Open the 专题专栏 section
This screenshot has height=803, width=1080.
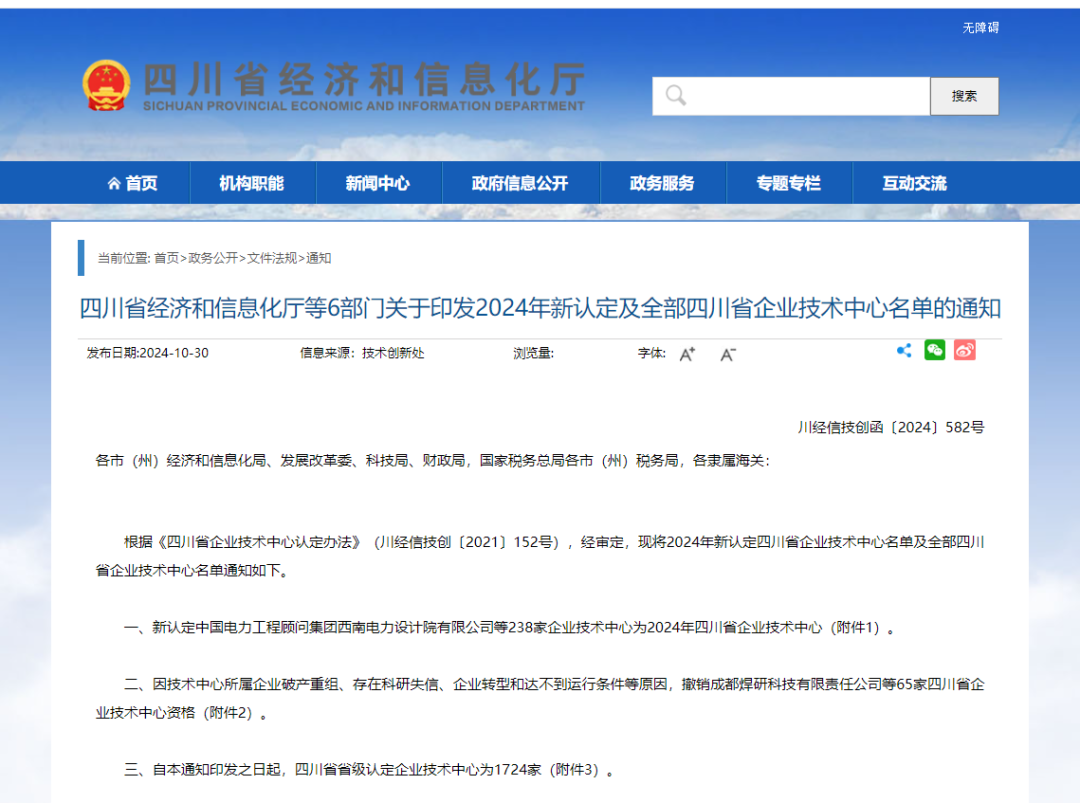point(789,182)
